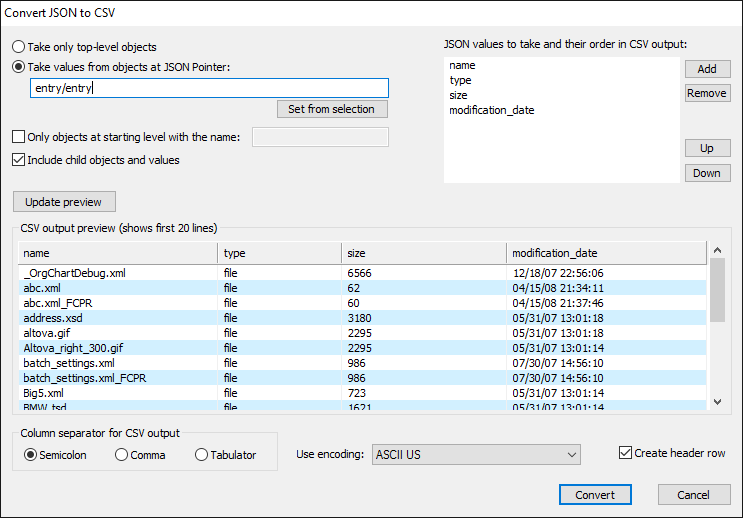
Task: Select the address.xsd row
Action: 362,318
